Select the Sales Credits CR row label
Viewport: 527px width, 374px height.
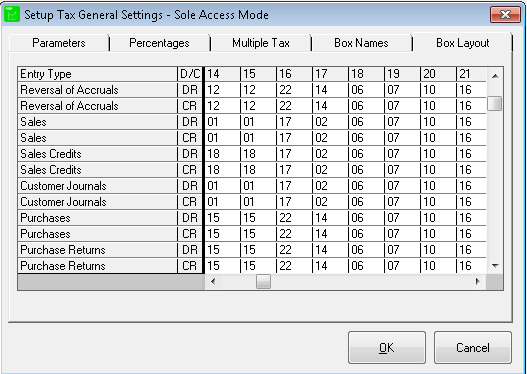click(x=97, y=170)
